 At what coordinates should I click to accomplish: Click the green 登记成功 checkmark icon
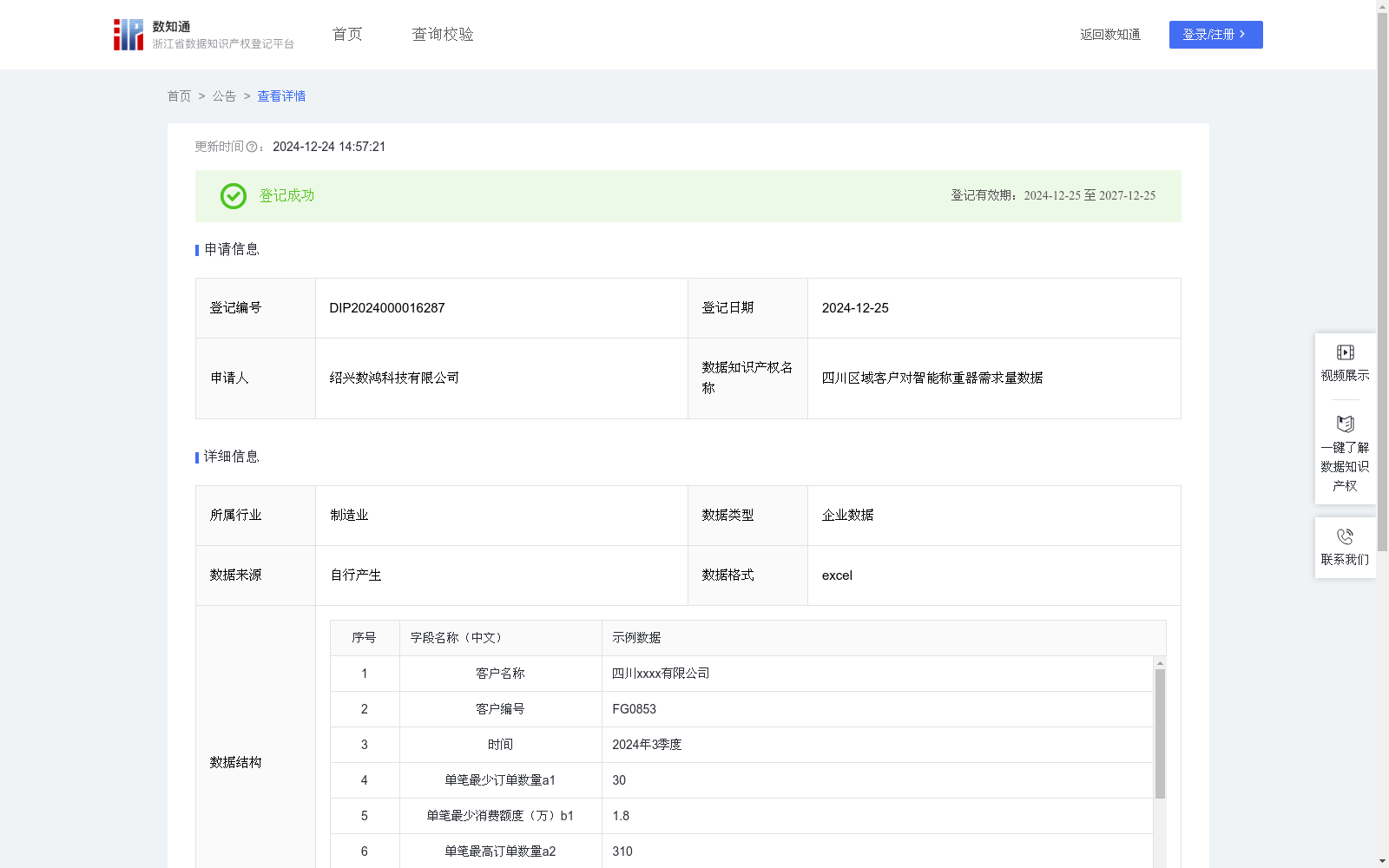pyautogui.click(x=234, y=196)
